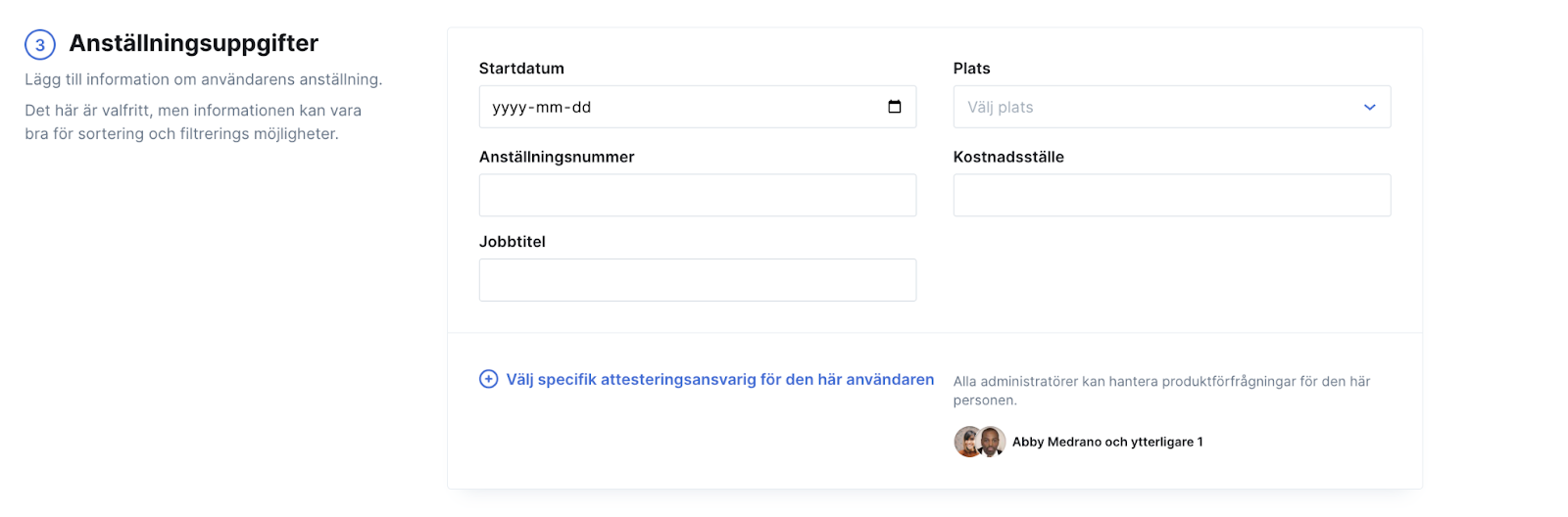Click the first administrator avatar photo
This screenshot has width=1568, height=517.
point(967,442)
